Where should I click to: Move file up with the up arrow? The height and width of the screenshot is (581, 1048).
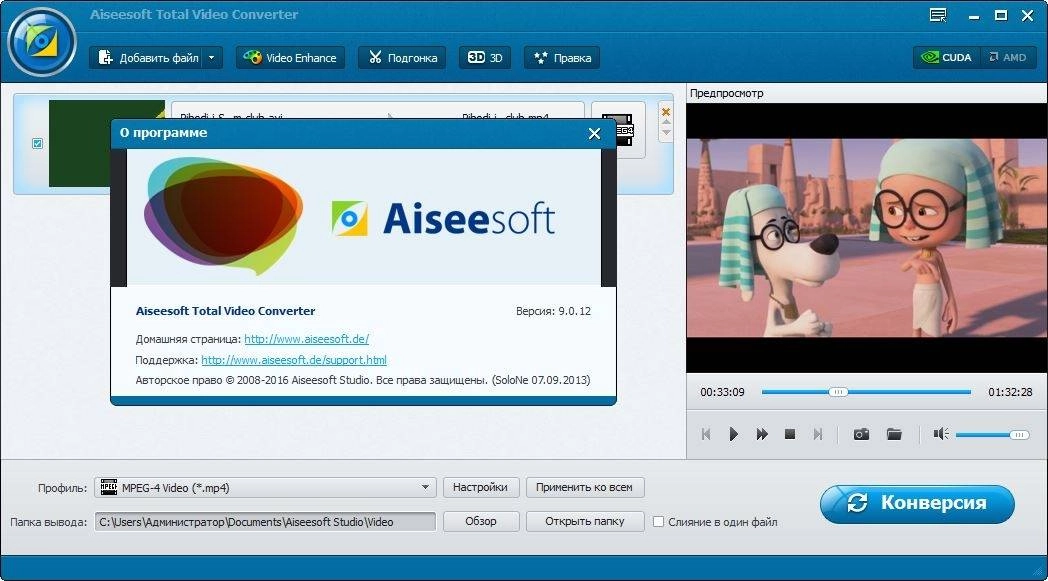pos(666,122)
